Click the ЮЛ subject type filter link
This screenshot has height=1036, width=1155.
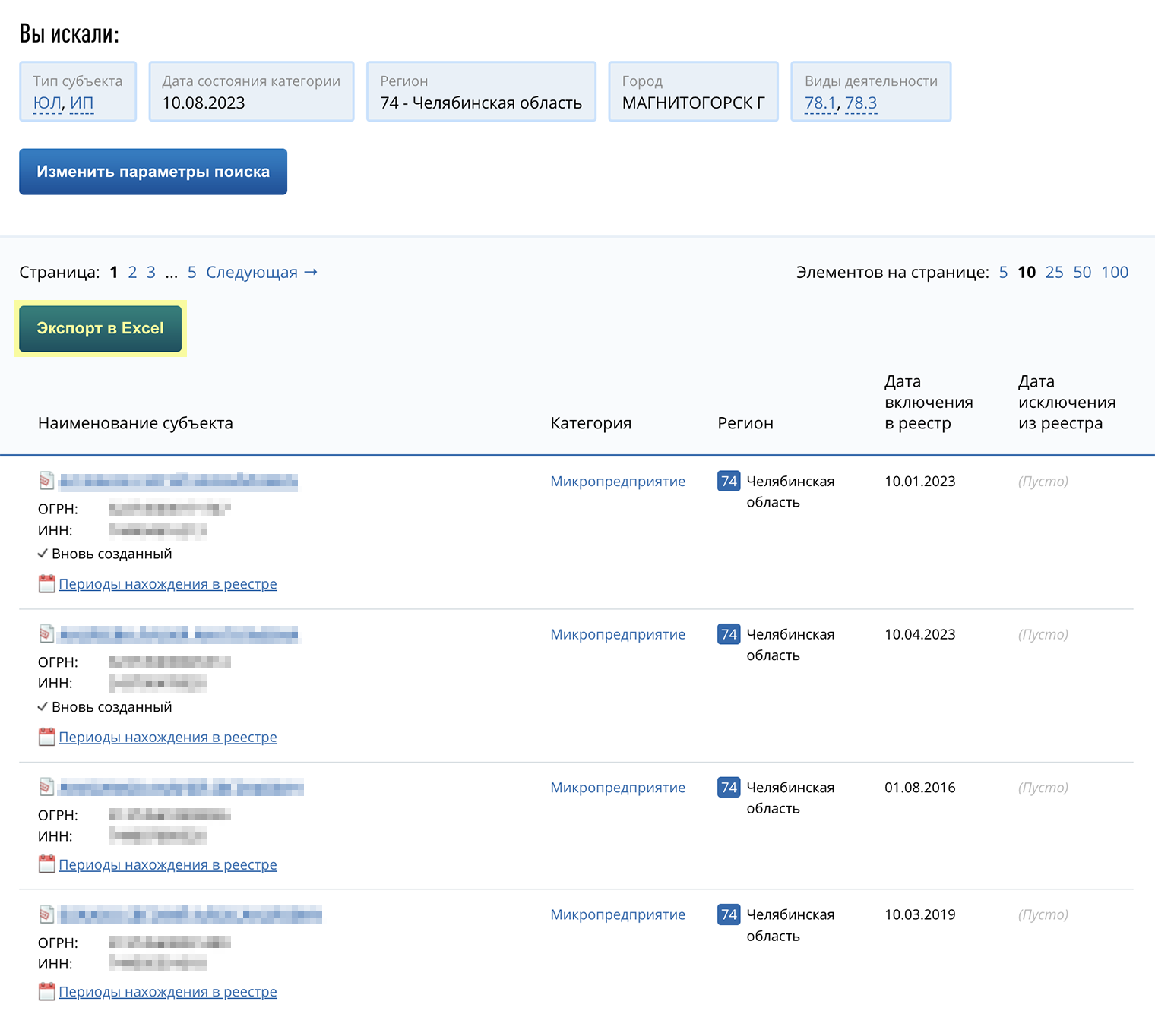[47, 103]
